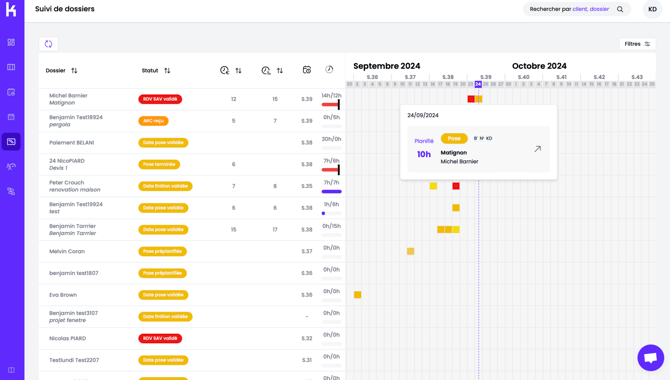Click the Michel Barnier progress bar
The width and height of the screenshot is (670, 380).
point(331,104)
